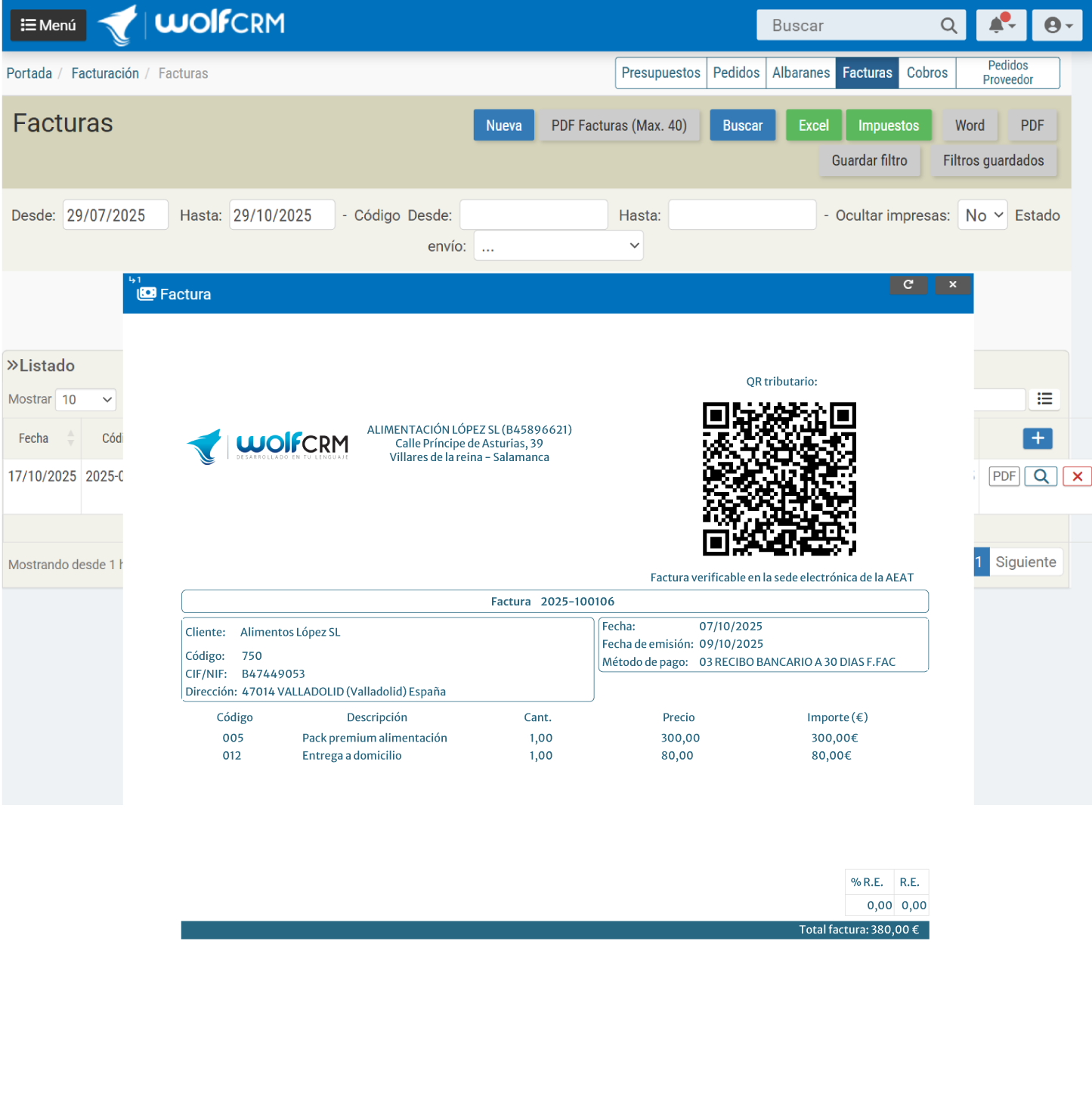Close the Factura dialog
Image resolution: width=1092 pixels, height=1093 pixels.
(953, 284)
